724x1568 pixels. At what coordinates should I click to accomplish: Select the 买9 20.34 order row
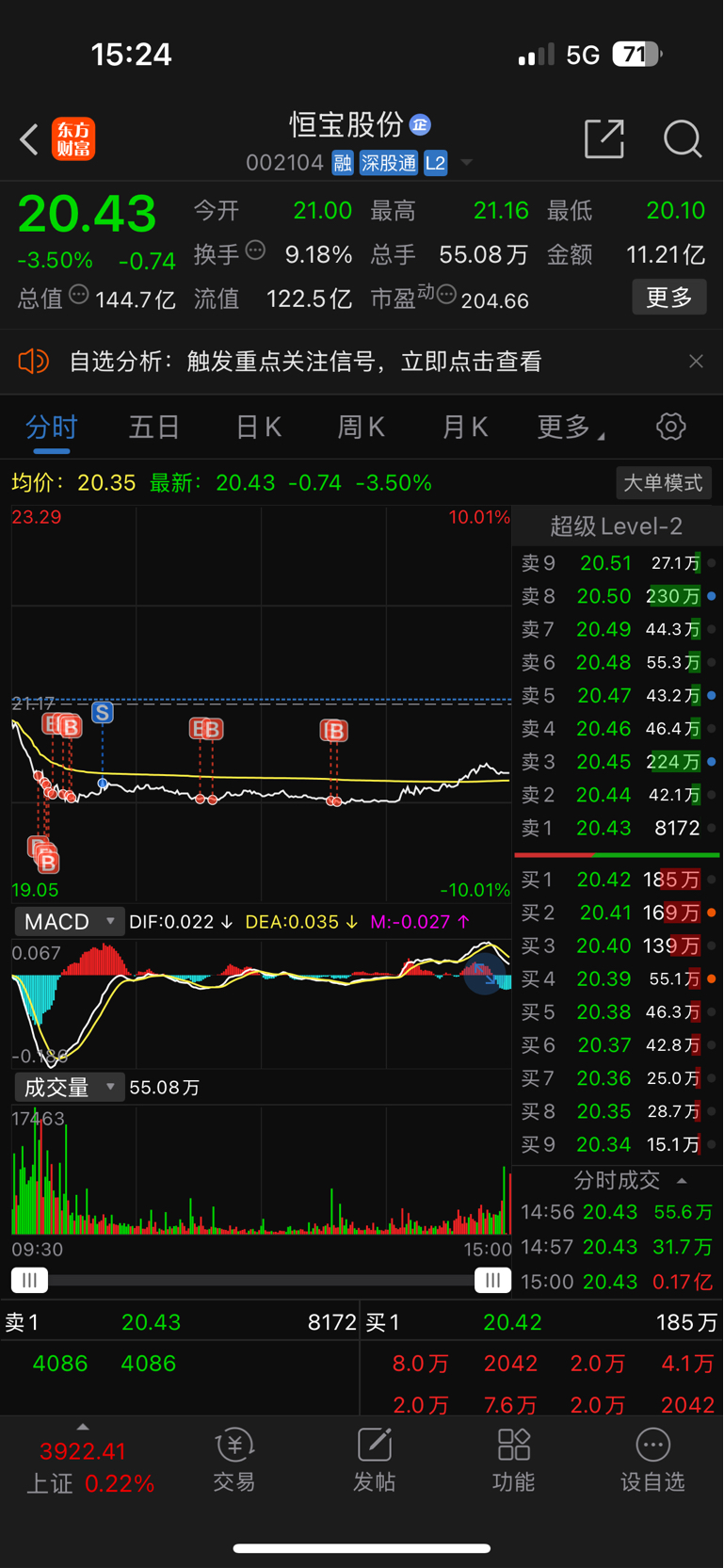click(618, 1144)
